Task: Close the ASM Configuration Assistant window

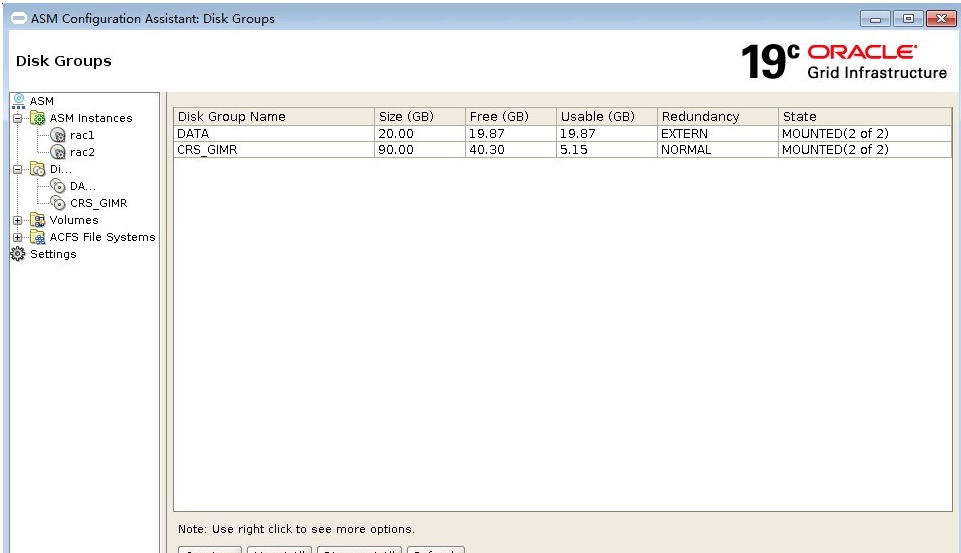Action: point(941,19)
